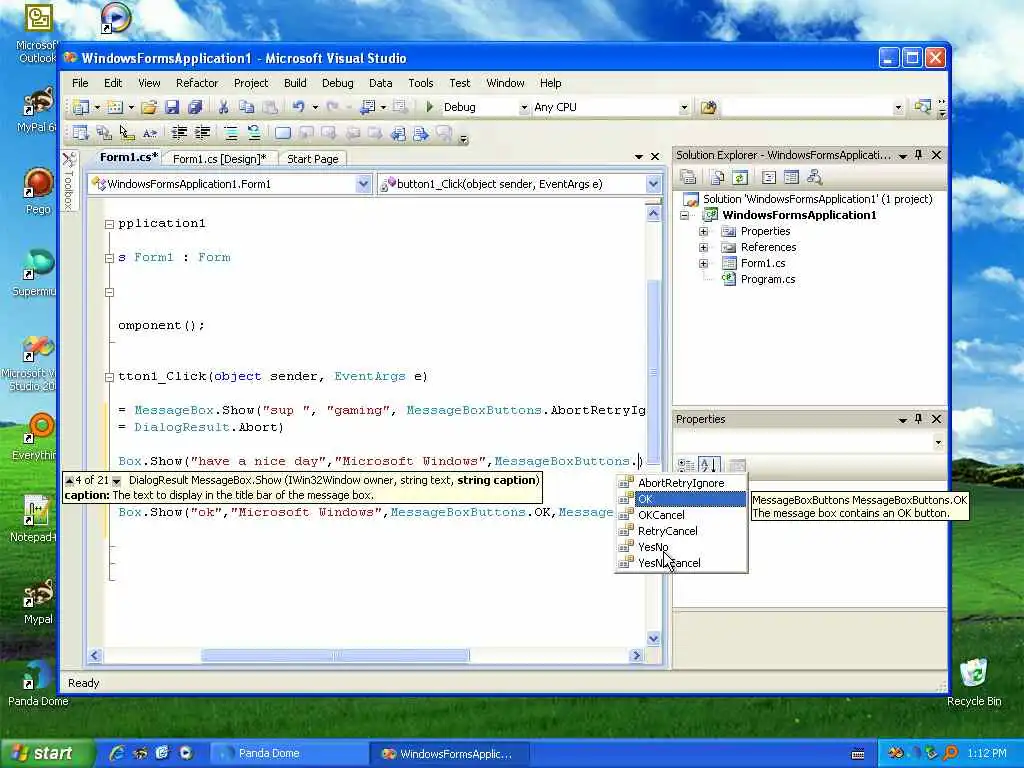The width and height of the screenshot is (1024, 768).
Task: Select RetryCancel in the IntelliSense list
Action: [681, 531]
